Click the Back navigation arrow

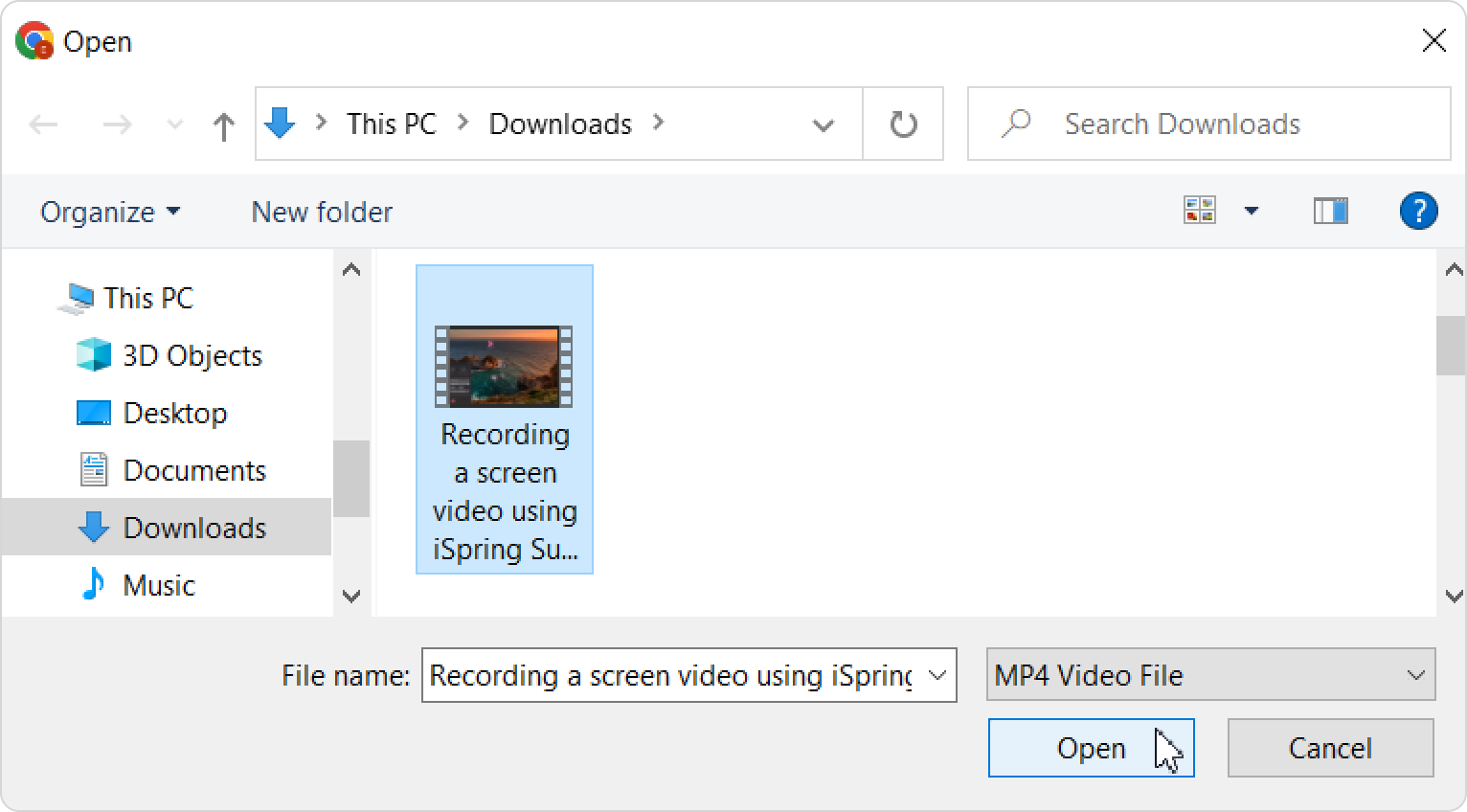pyautogui.click(x=44, y=124)
